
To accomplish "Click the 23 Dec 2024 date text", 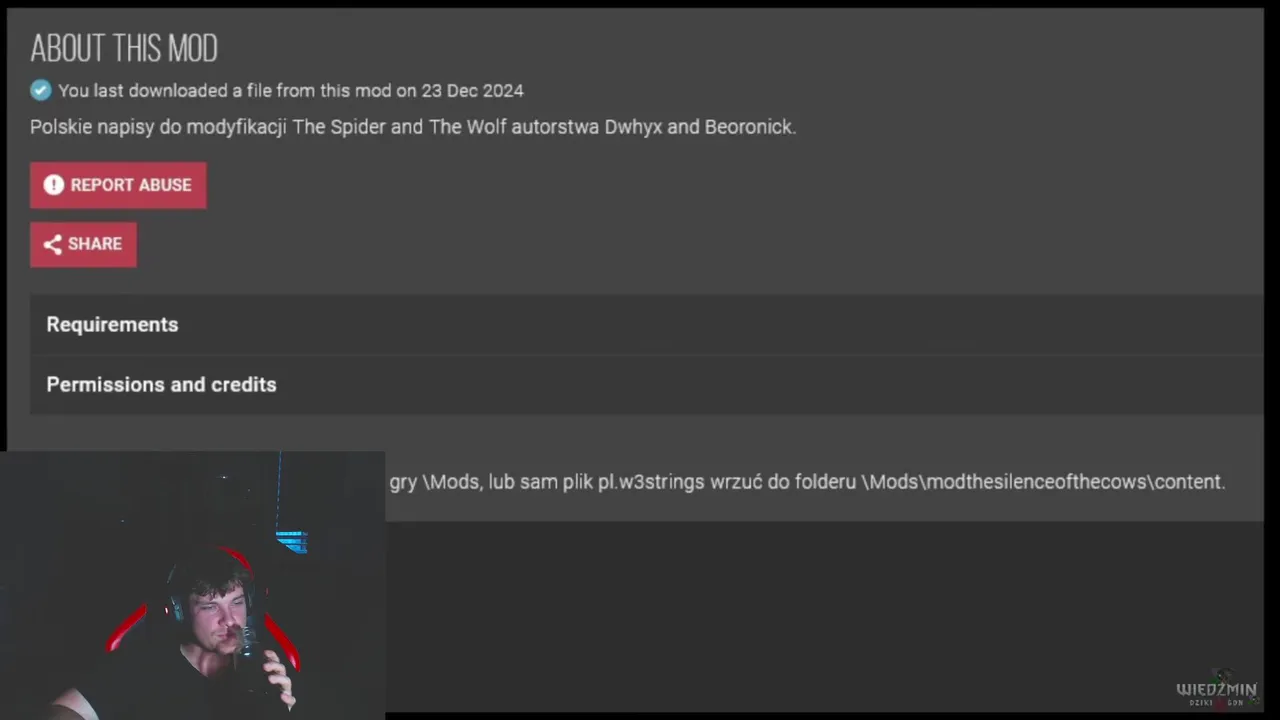I will 472,90.
